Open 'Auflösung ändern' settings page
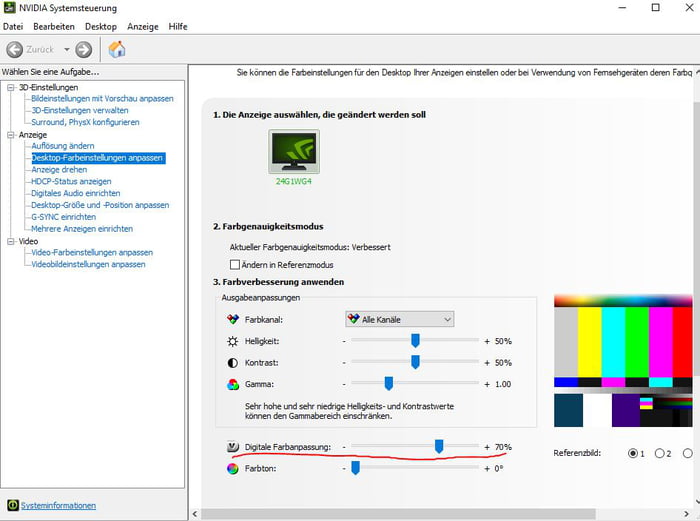The width and height of the screenshot is (700, 521). coord(63,146)
